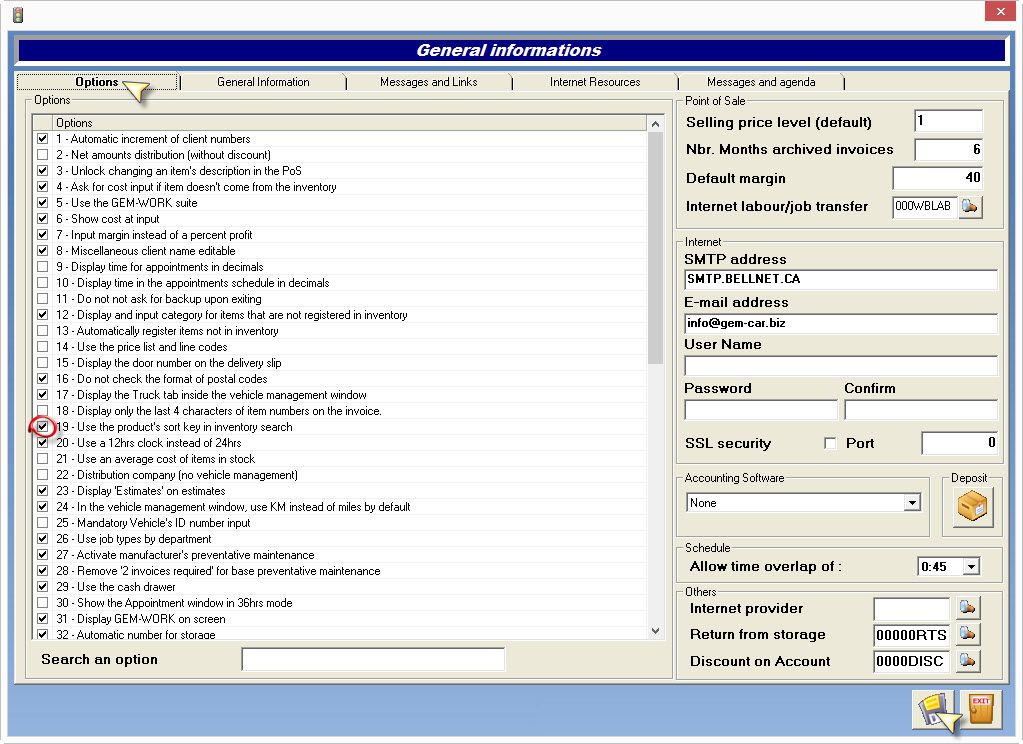
Task: Click the options list scrollbar thumb
Action: click(x=656, y=247)
